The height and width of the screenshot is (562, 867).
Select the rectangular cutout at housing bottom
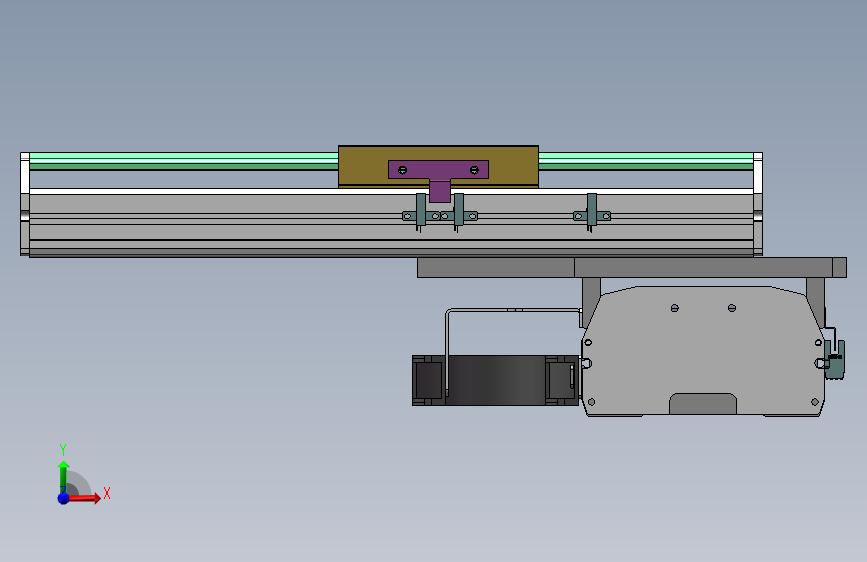point(703,404)
